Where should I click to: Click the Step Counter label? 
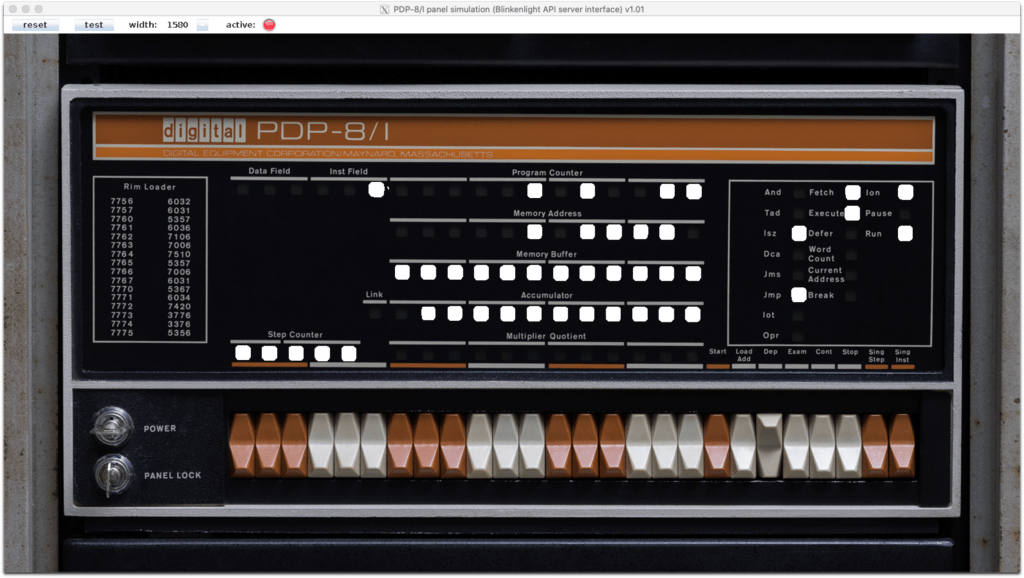pyautogui.click(x=295, y=334)
